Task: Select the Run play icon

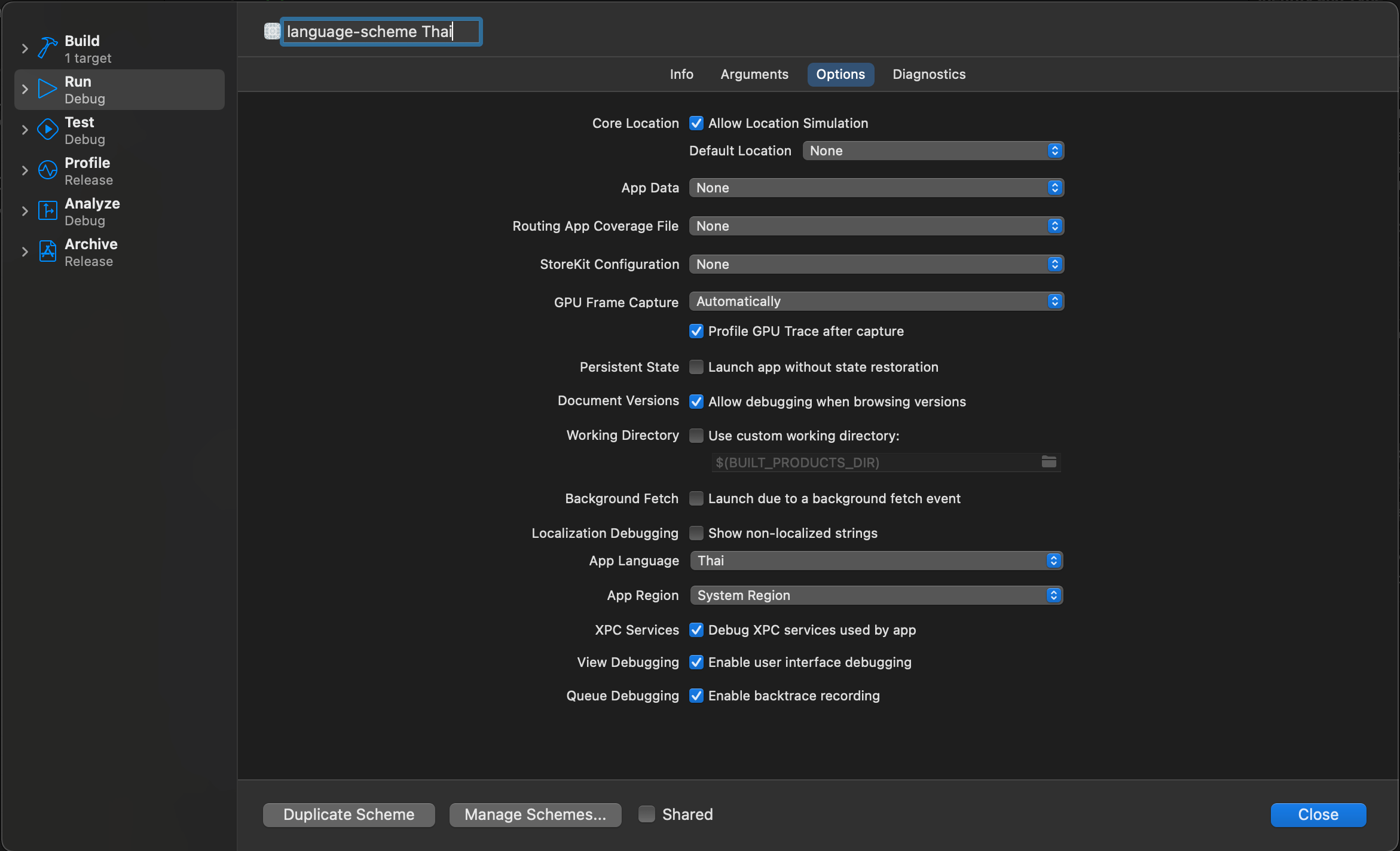Action: pos(48,89)
